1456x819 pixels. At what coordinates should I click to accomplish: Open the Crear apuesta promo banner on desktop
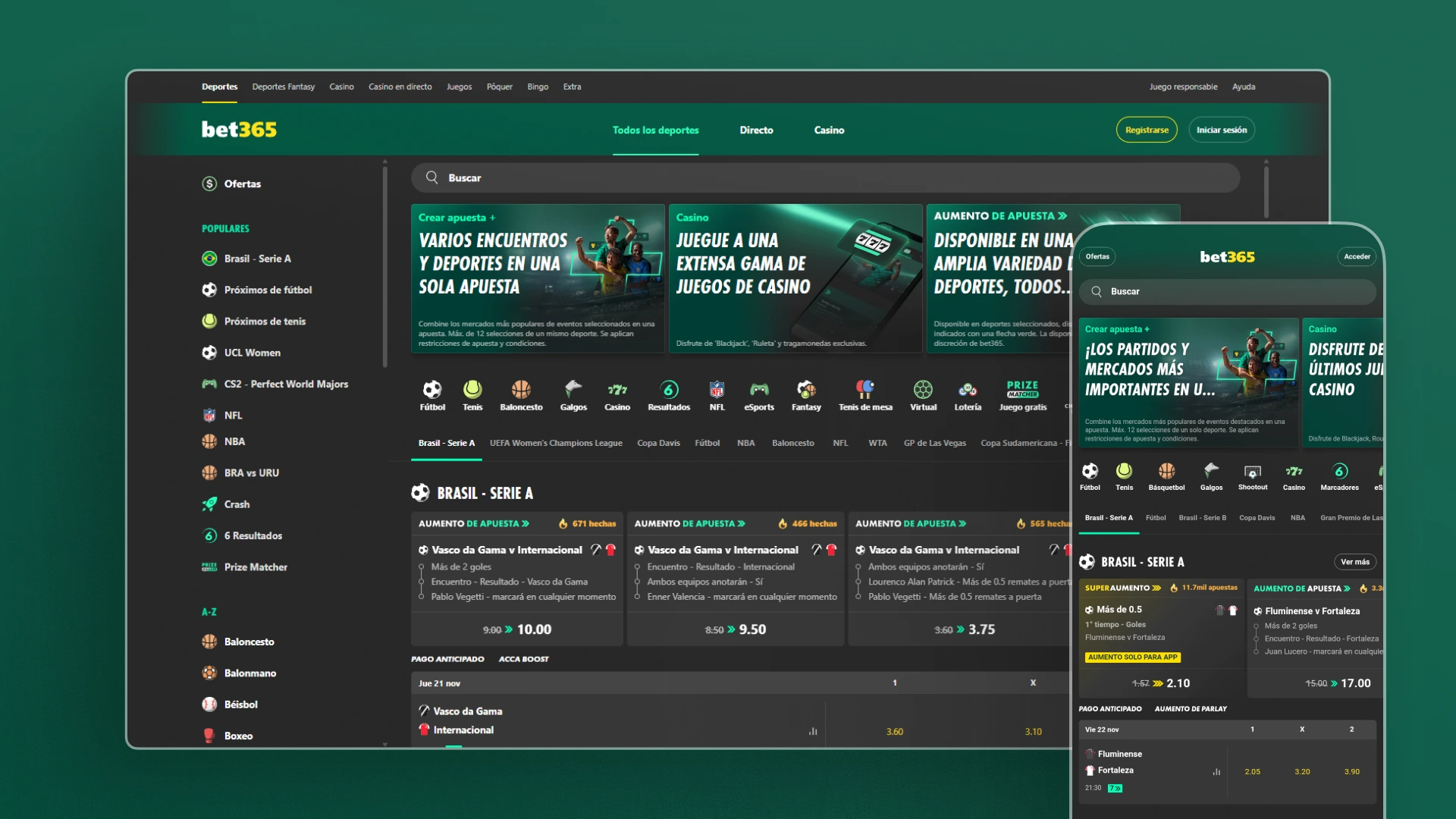(x=538, y=278)
